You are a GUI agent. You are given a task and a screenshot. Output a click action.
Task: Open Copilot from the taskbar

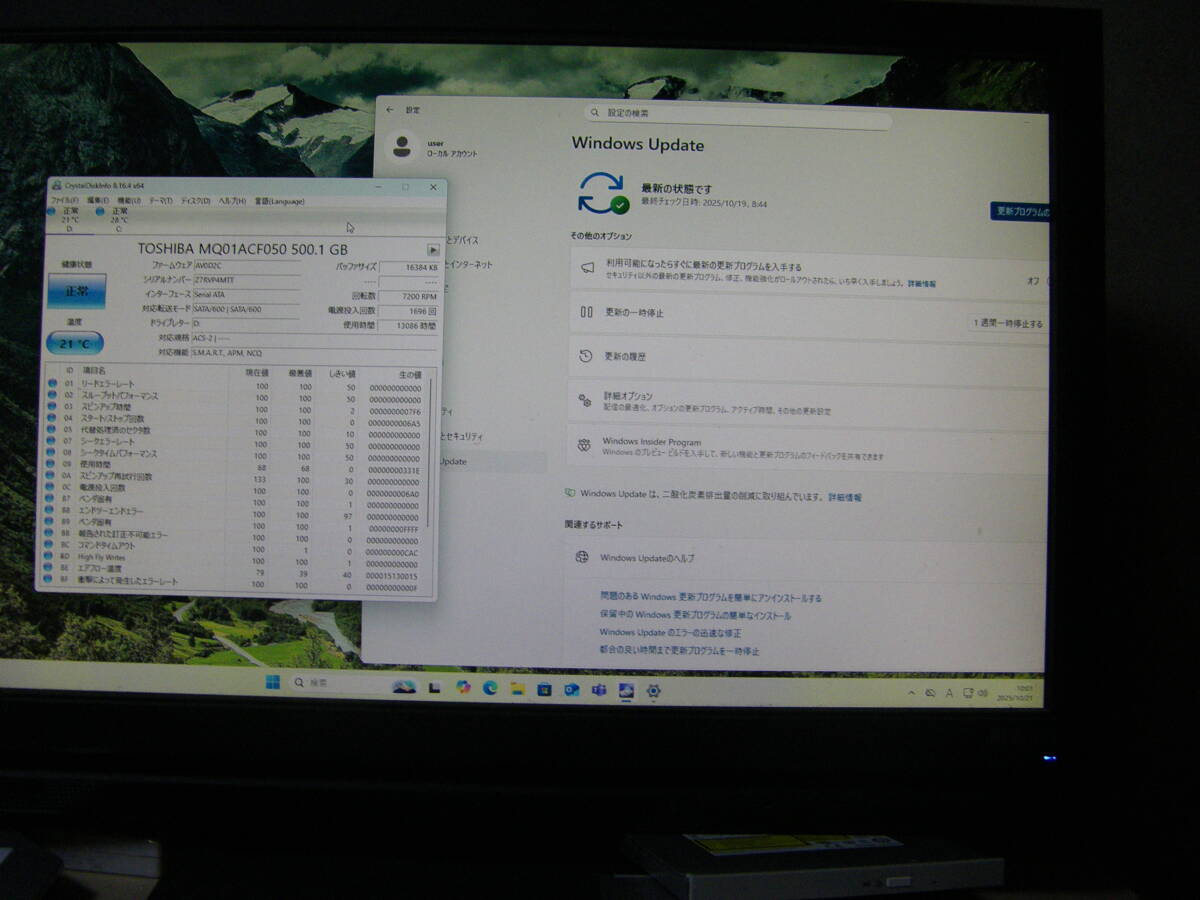(x=462, y=687)
